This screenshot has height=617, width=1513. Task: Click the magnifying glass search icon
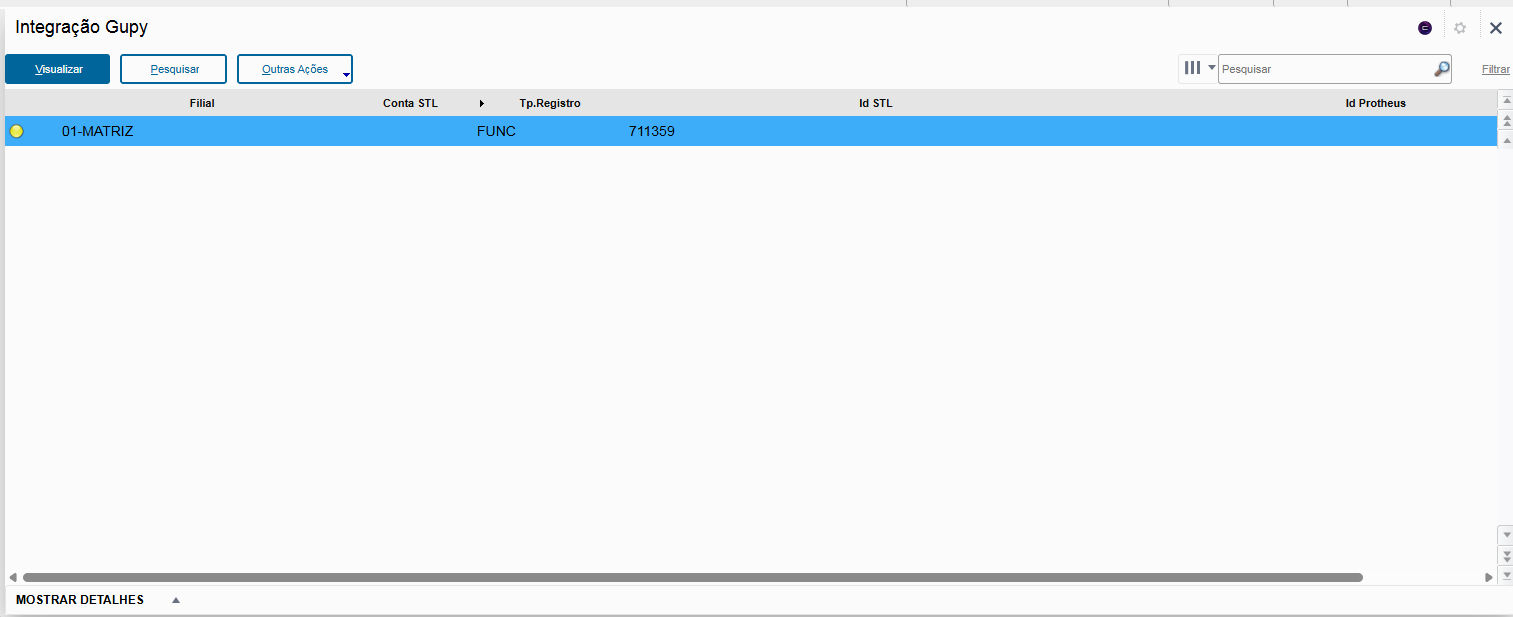pos(1441,69)
